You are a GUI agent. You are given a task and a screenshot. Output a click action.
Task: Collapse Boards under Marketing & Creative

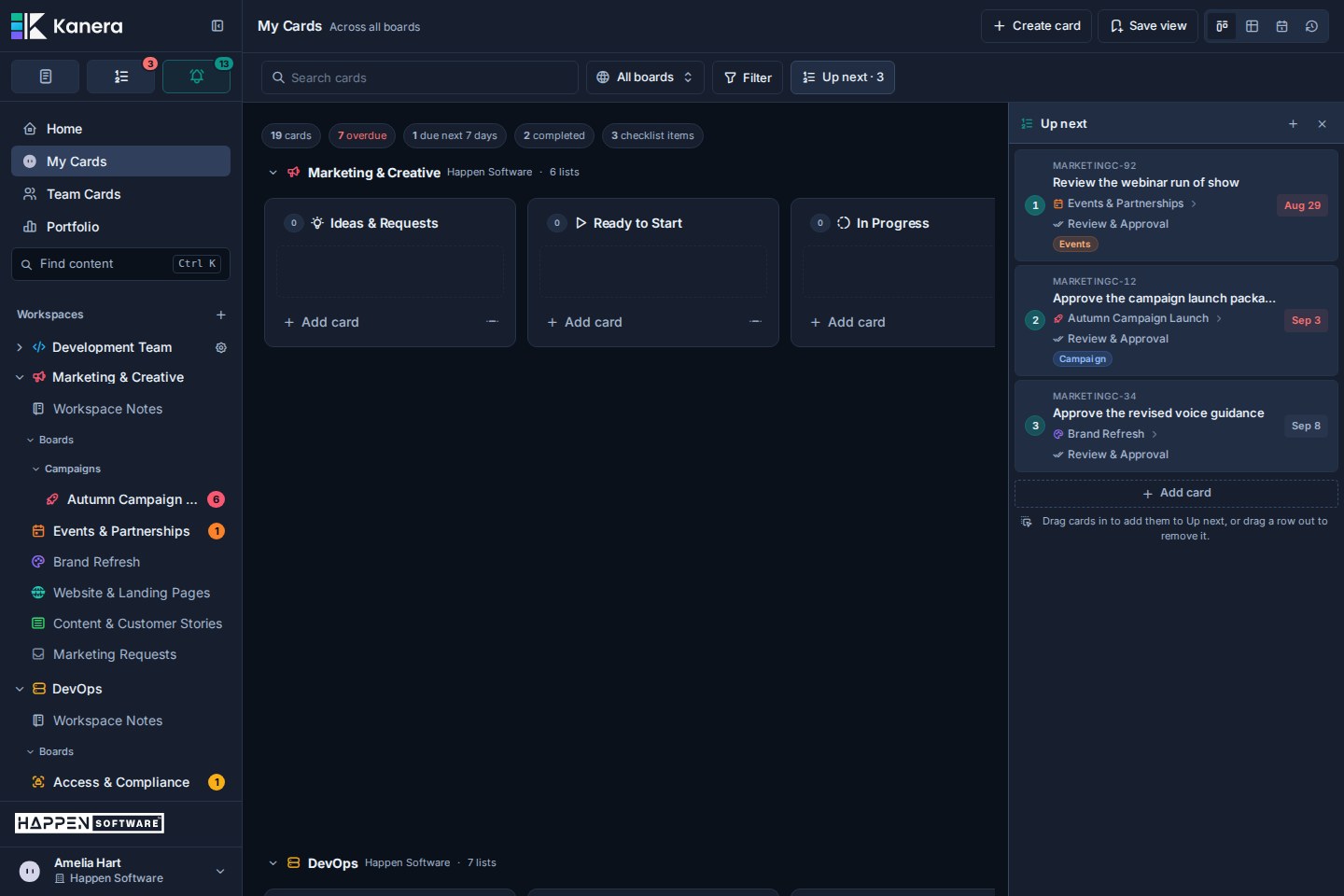(x=31, y=440)
